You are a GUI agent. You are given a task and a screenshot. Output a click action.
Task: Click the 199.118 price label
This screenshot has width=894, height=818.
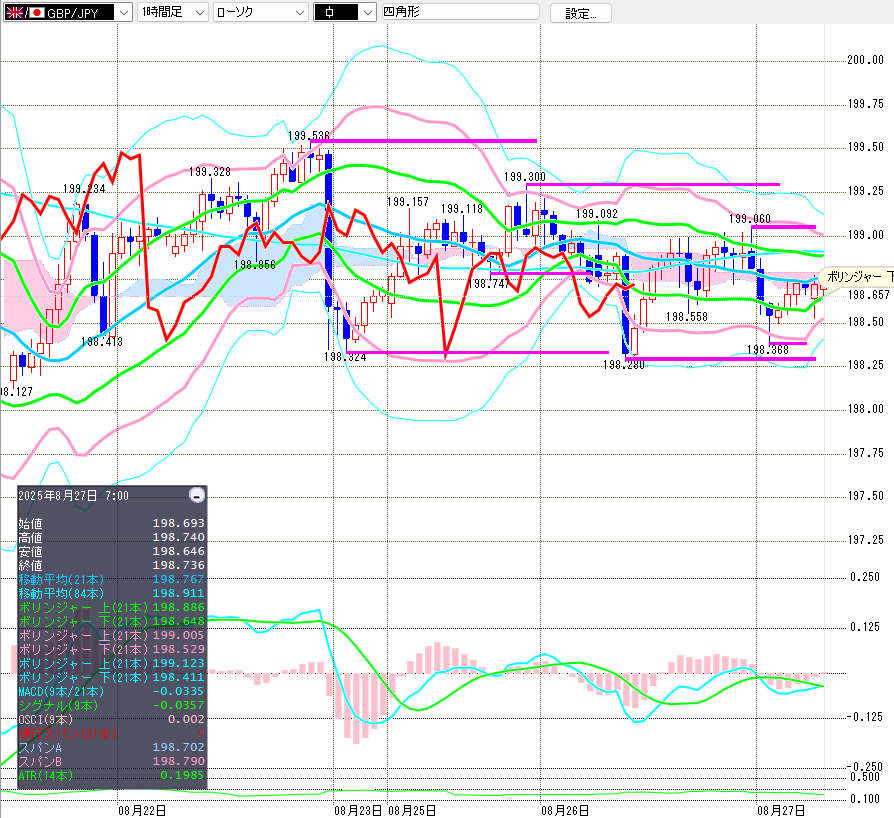[x=462, y=209]
